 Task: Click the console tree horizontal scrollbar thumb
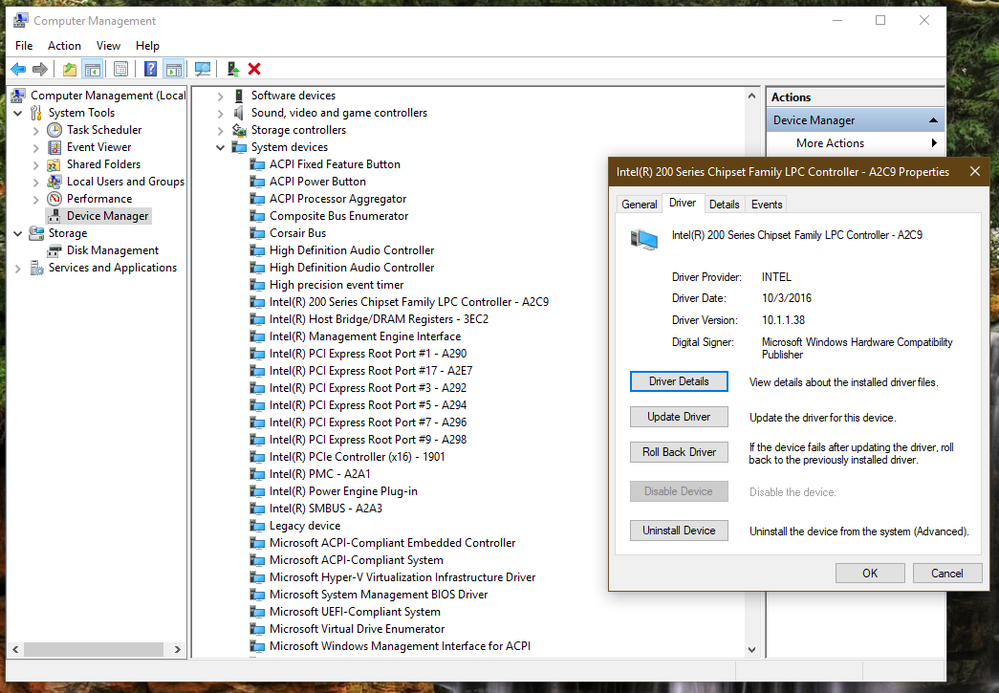click(x=93, y=650)
